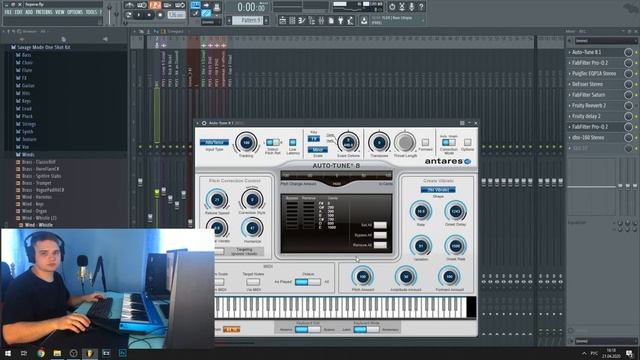Click the tempo display field
640x360 pixels.
click(177, 15)
